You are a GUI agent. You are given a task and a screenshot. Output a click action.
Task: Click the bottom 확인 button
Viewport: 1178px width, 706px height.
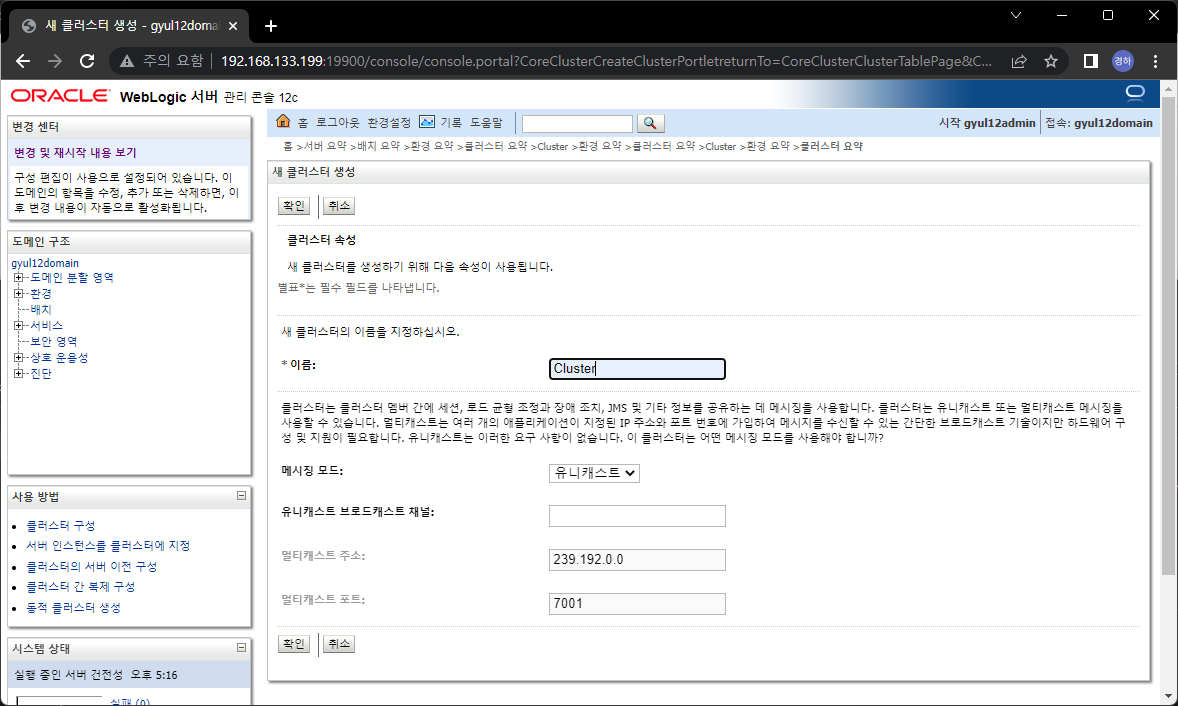click(294, 644)
